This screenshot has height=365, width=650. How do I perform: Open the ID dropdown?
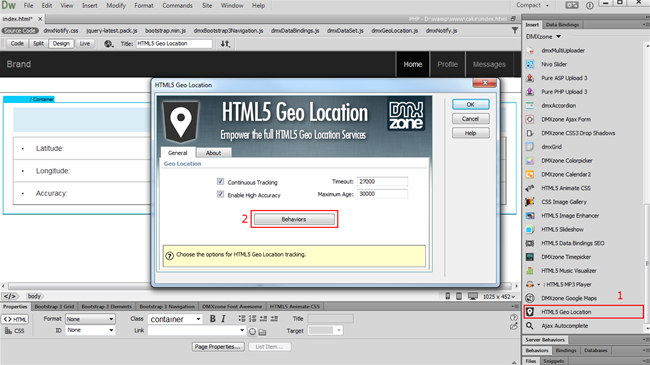pos(90,330)
